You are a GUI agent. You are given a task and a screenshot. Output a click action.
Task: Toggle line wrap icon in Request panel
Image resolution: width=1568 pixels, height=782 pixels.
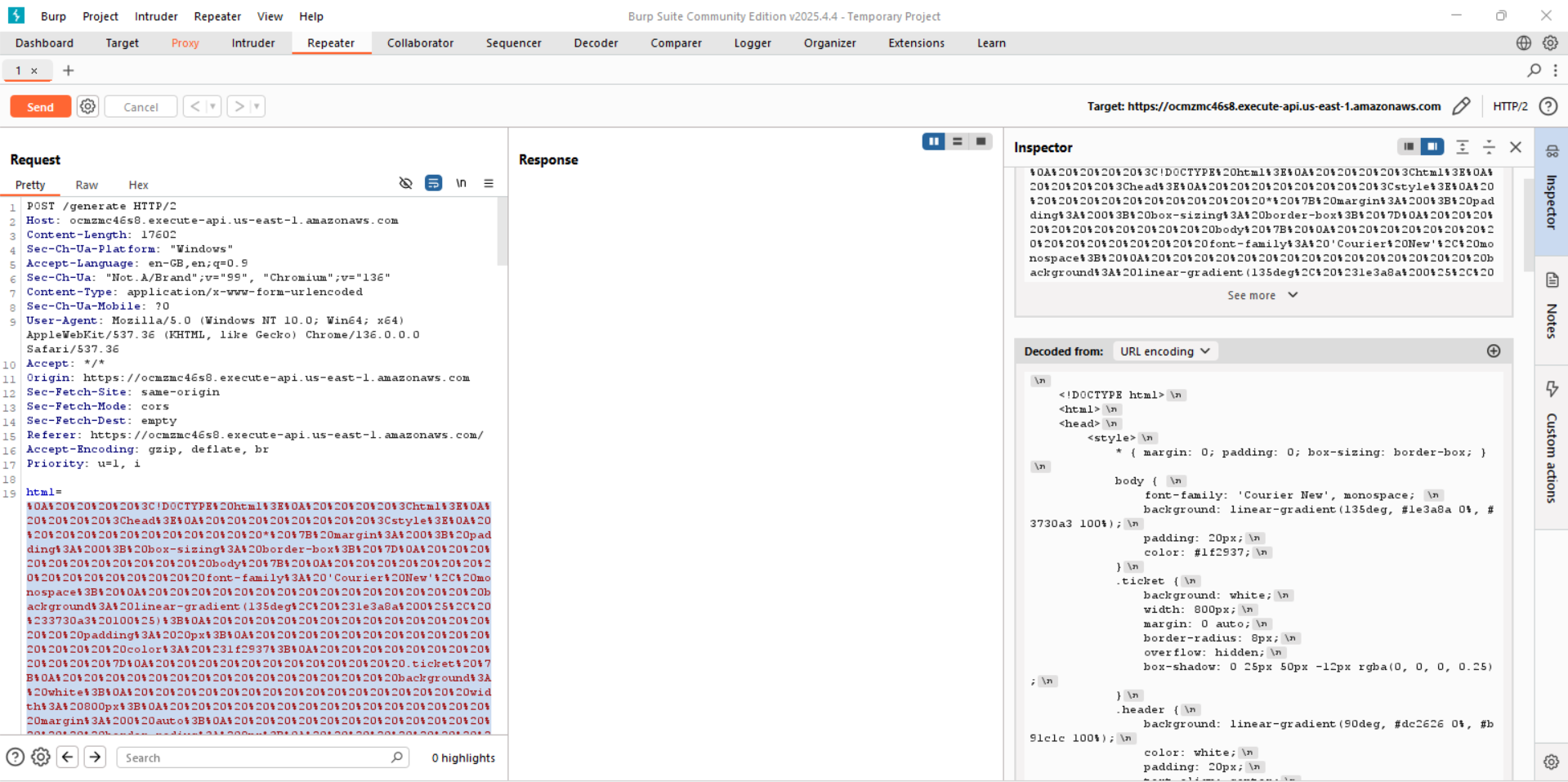coord(434,183)
